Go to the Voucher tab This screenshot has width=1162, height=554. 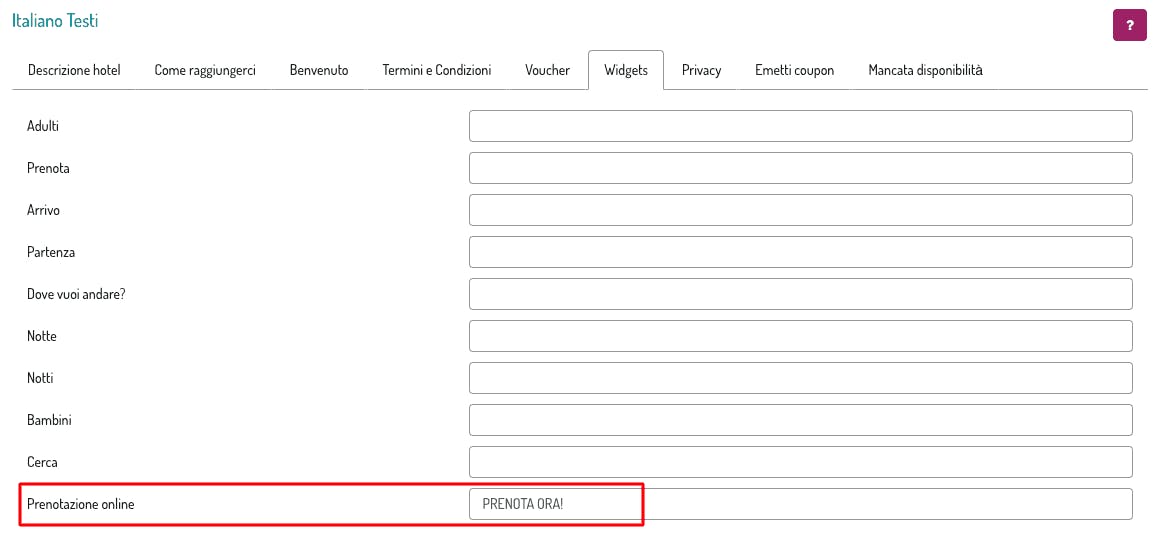(x=547, y=70)
